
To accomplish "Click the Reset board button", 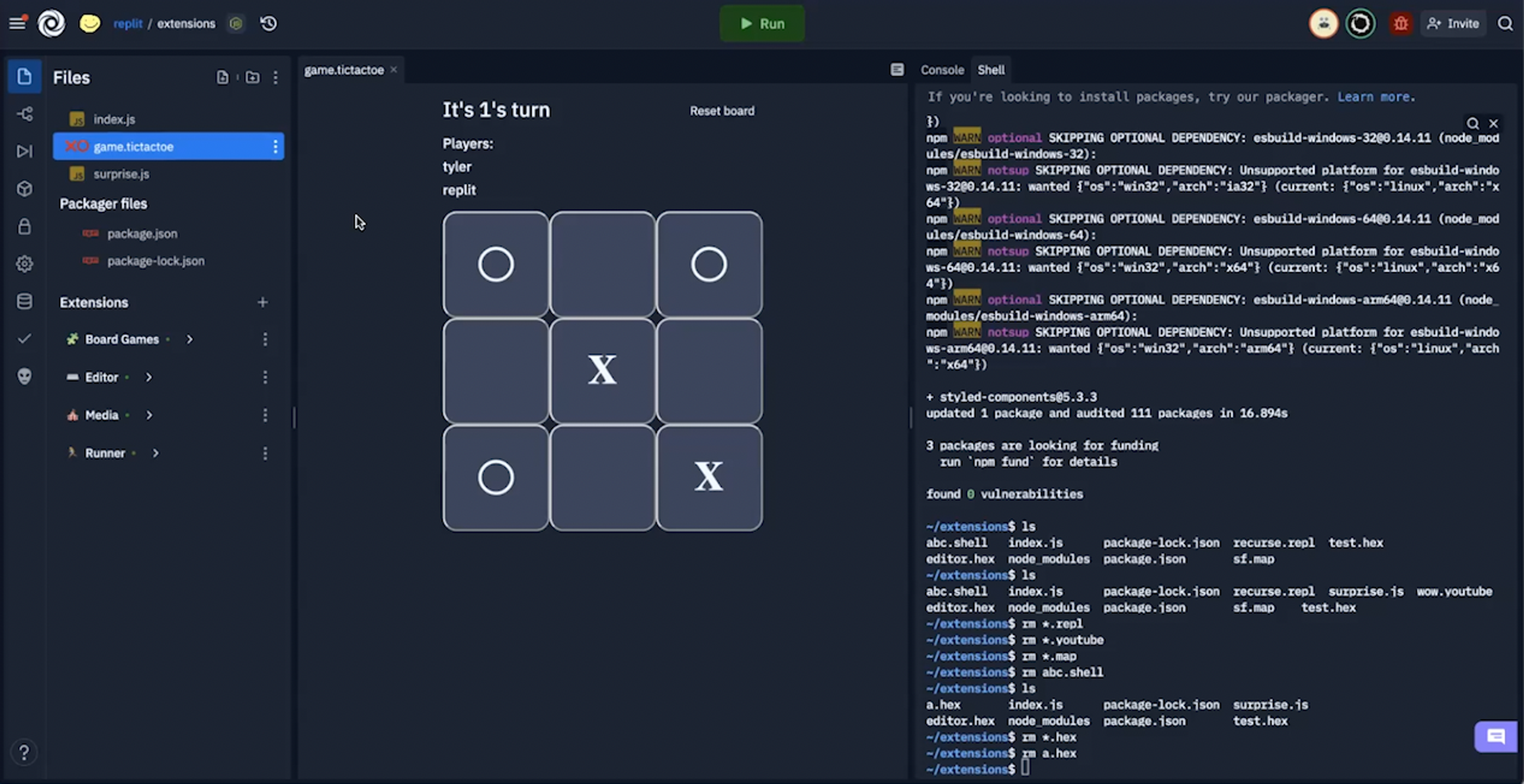I will (722, 111).
